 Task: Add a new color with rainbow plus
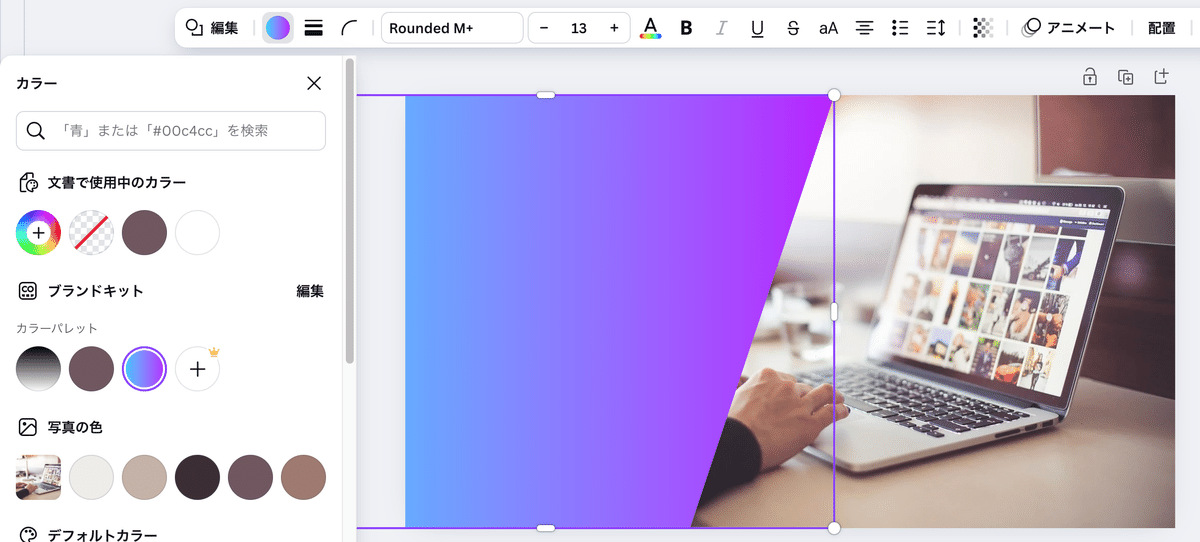pos(38,232)
